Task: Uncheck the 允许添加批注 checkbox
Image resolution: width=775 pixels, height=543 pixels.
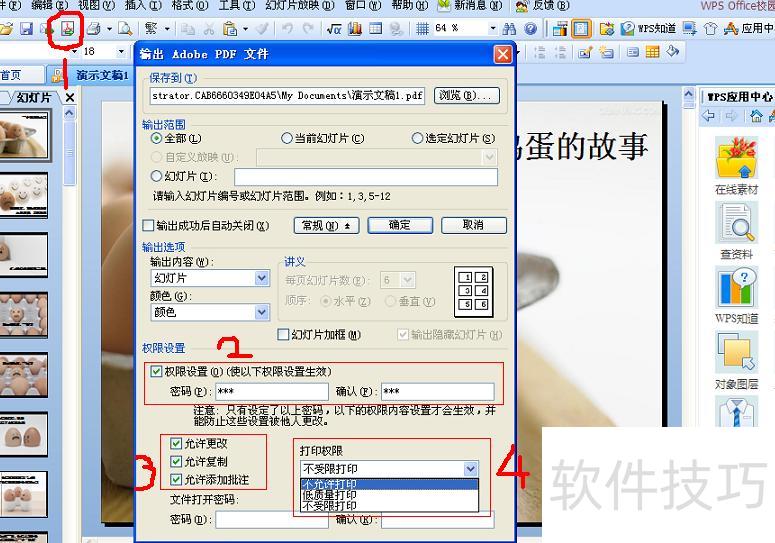Action: point(176,479)
